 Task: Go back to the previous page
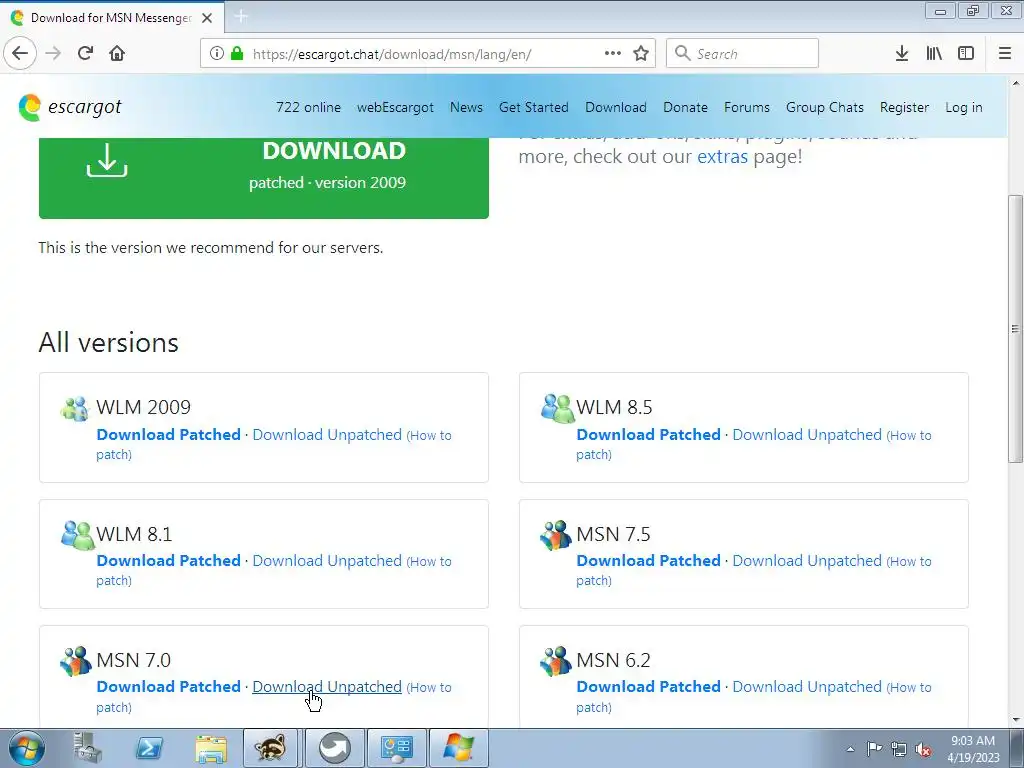click(20, 54)
